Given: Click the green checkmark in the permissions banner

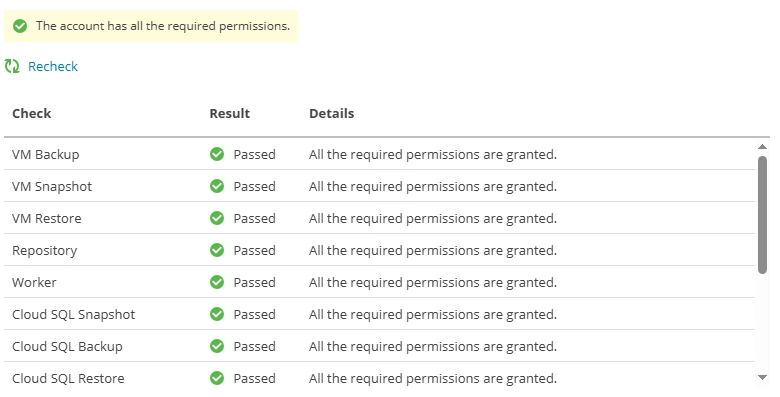Looking at the screenshot, I should tap(20, 26).
